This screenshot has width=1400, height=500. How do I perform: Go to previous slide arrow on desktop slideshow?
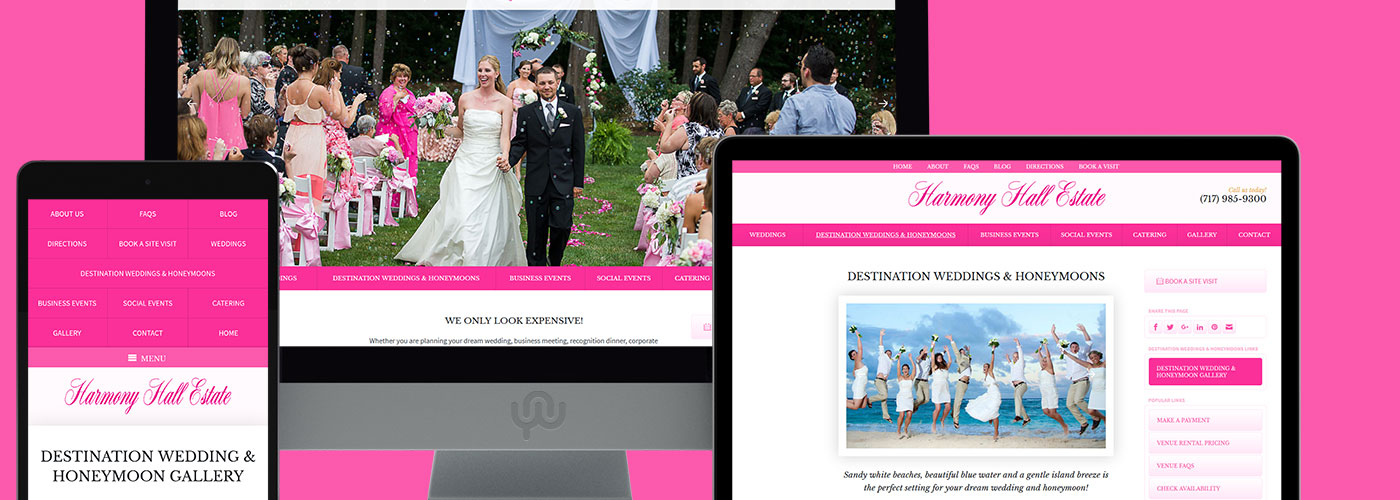191,103
